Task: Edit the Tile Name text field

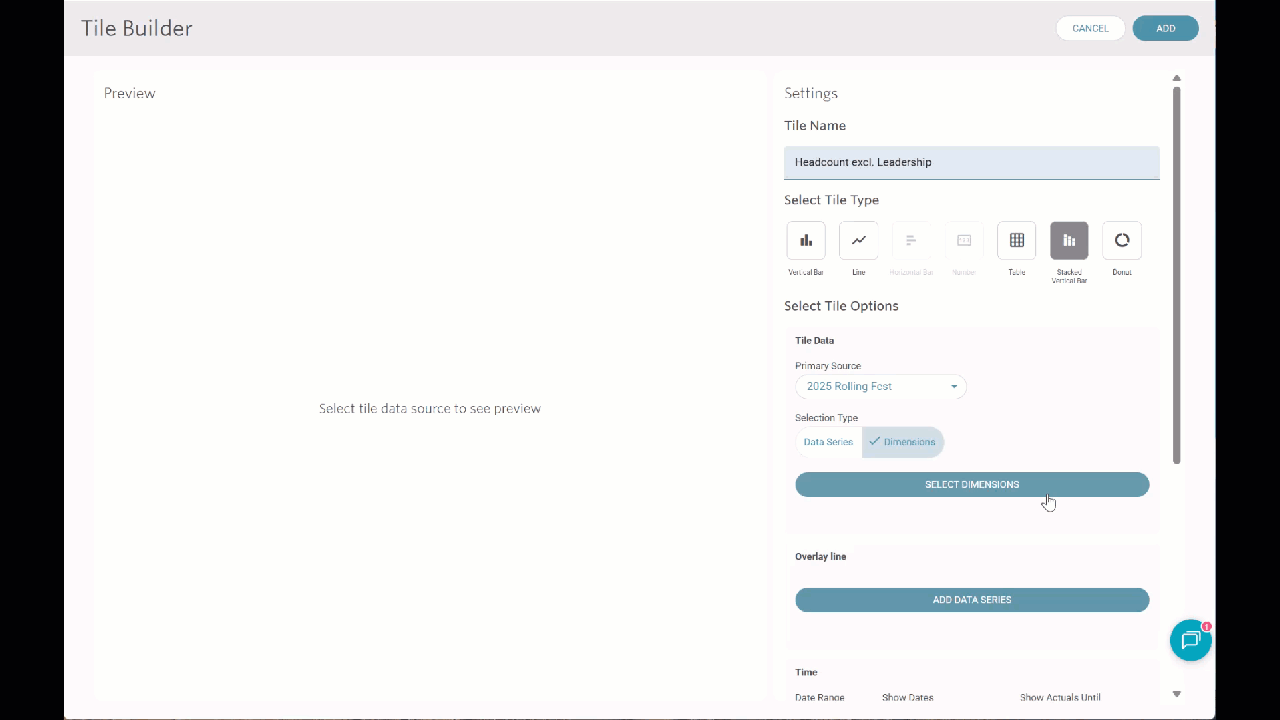Action: tap(971, 162)
